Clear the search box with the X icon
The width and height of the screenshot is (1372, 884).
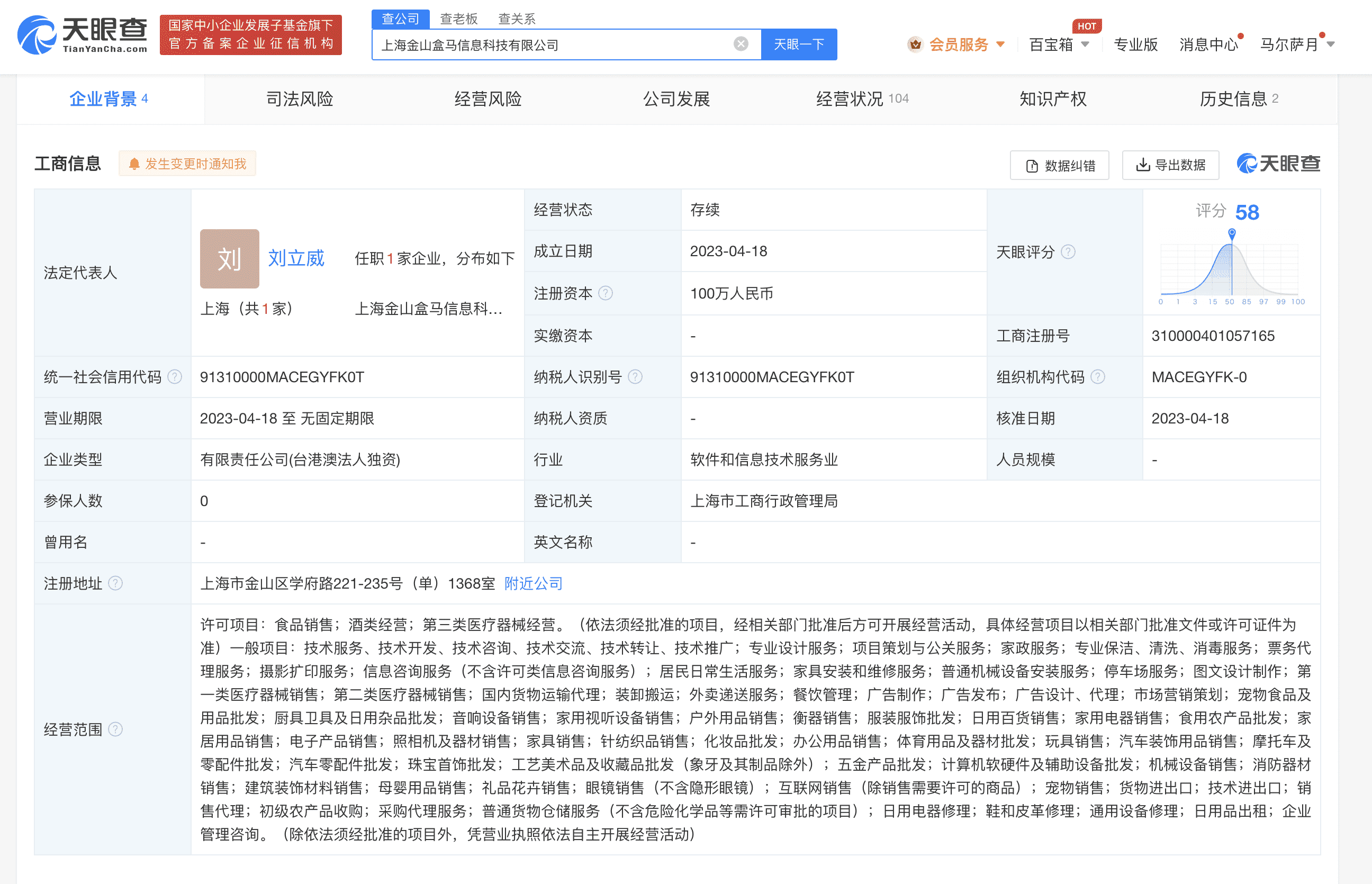click(x=741, y=43)
